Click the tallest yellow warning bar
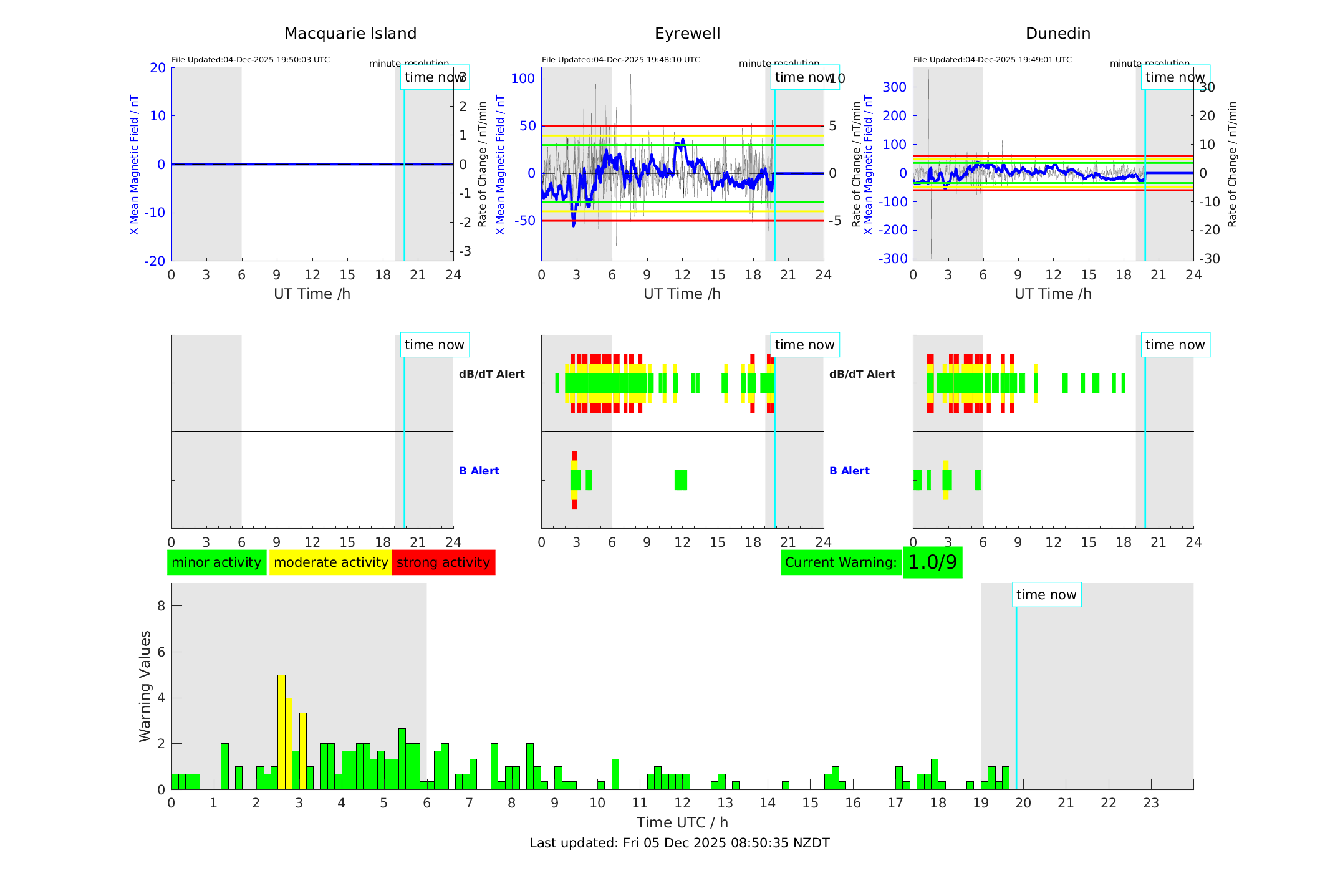 [x=281, y=731]
